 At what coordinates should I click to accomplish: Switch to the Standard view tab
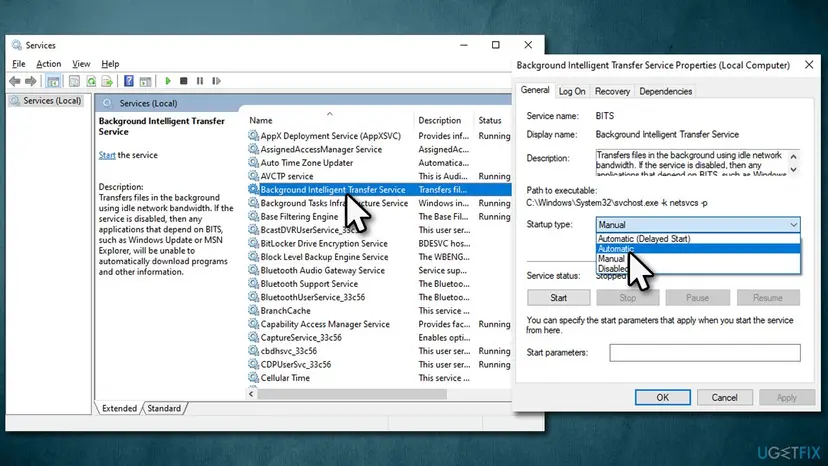pyautogui.click(x=164, y=408)
